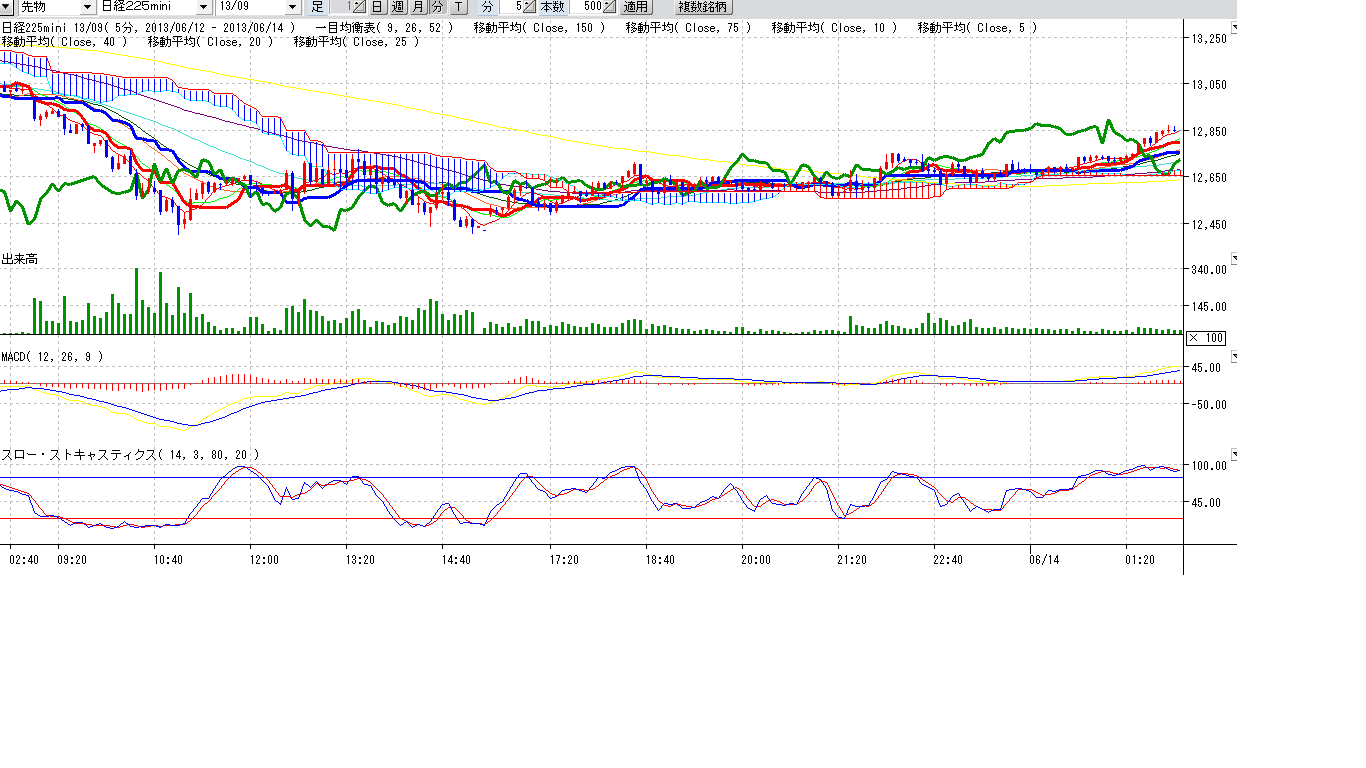Switch to tick chart with T button
Screen dimensions: 1366x768
[x=458, y=7]
